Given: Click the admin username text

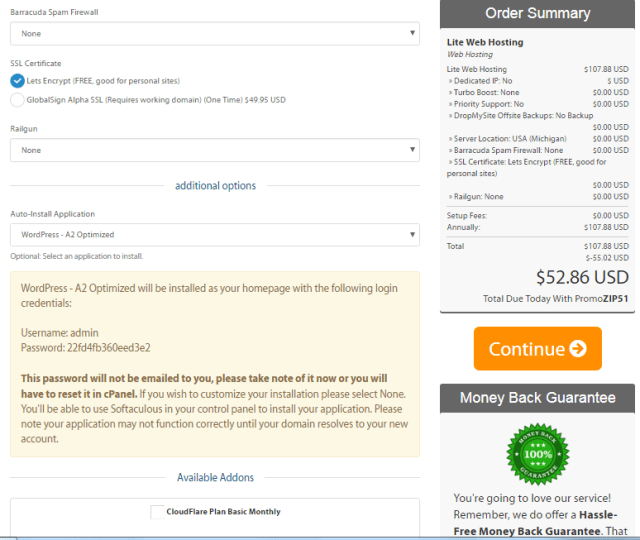Looking at the screenshot, I should [83, 332].
